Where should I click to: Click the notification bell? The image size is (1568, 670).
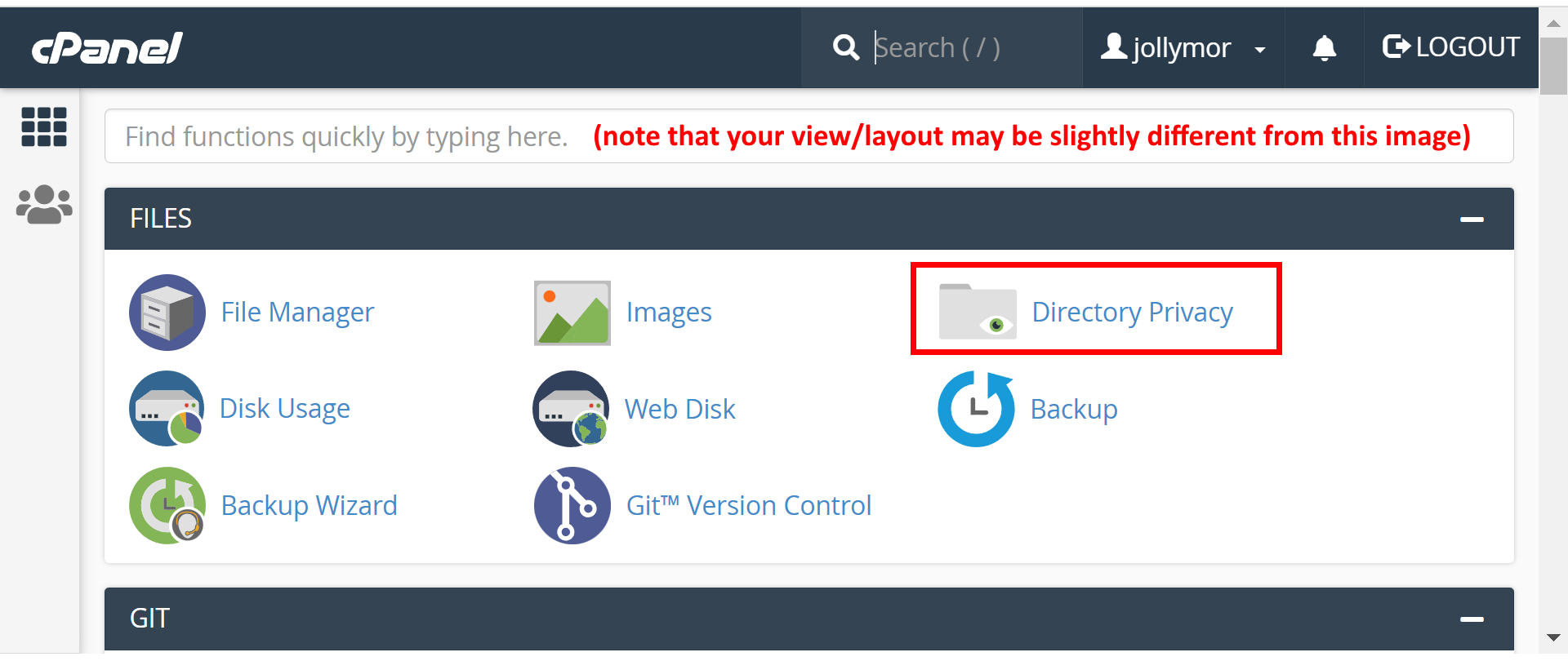point(1324,47)
